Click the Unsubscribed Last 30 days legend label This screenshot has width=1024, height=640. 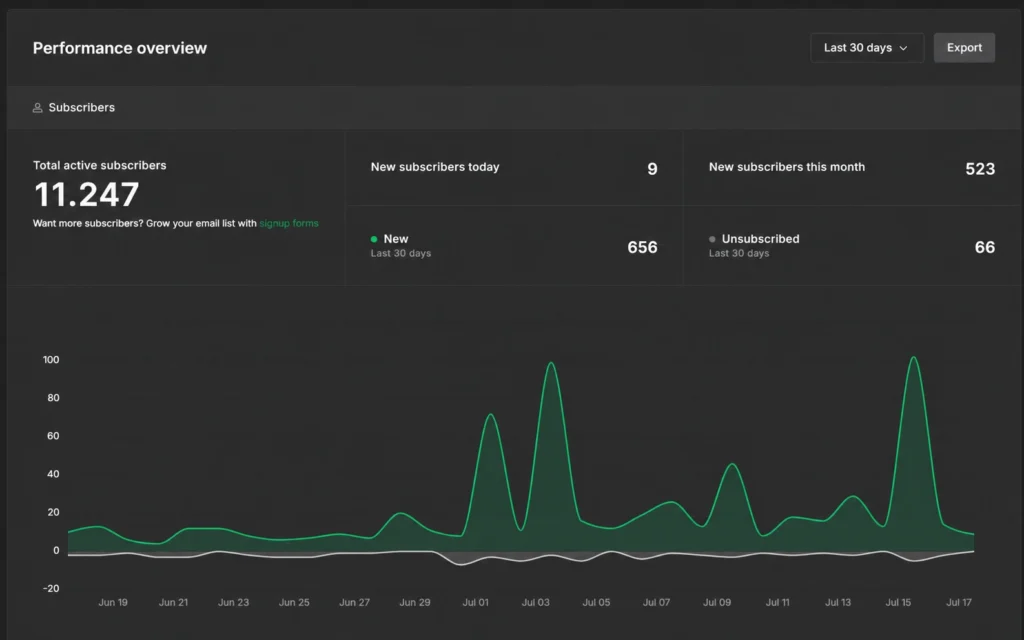[754, 246]
